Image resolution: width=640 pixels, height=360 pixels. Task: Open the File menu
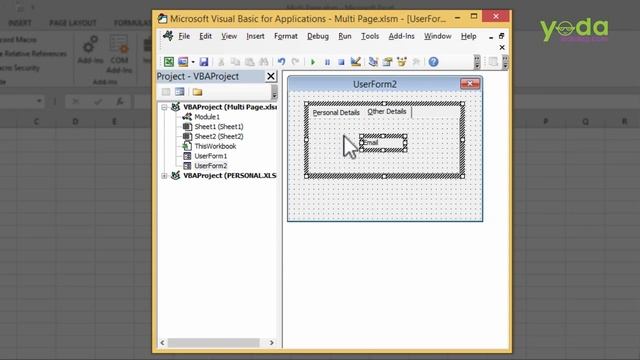click(184, 36)
